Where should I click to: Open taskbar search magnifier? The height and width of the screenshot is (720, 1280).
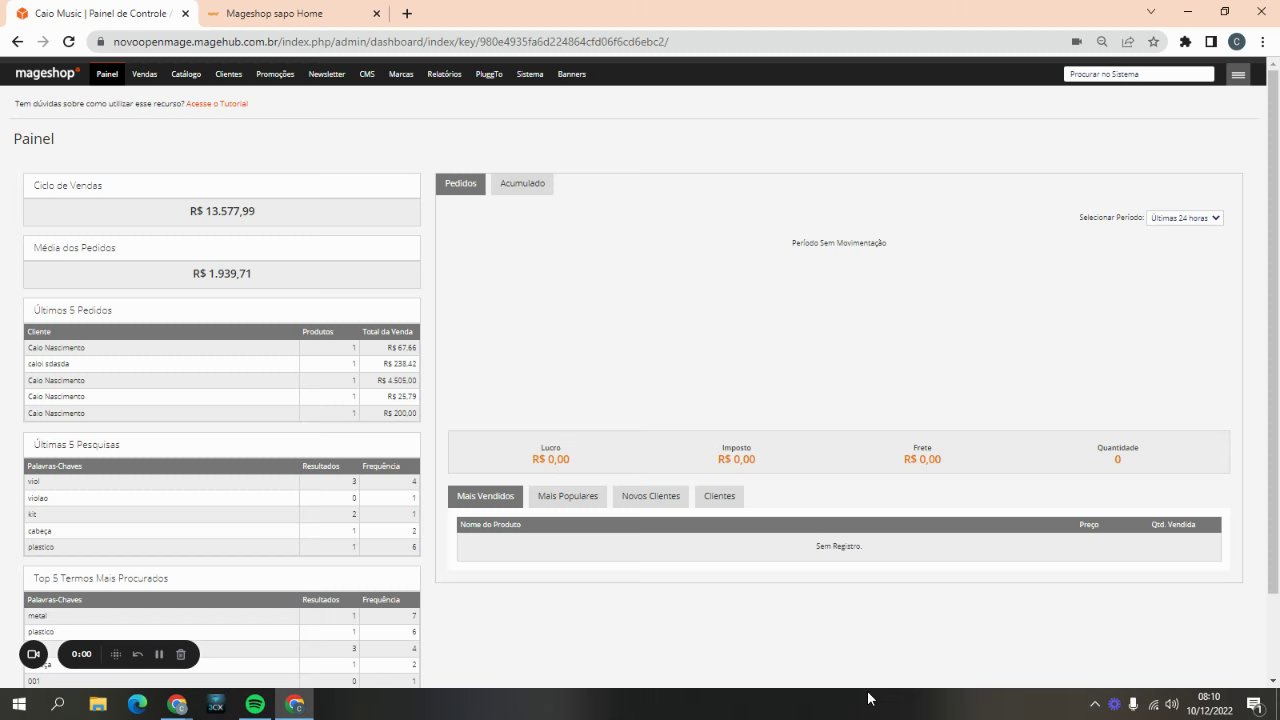coord(58,704)
